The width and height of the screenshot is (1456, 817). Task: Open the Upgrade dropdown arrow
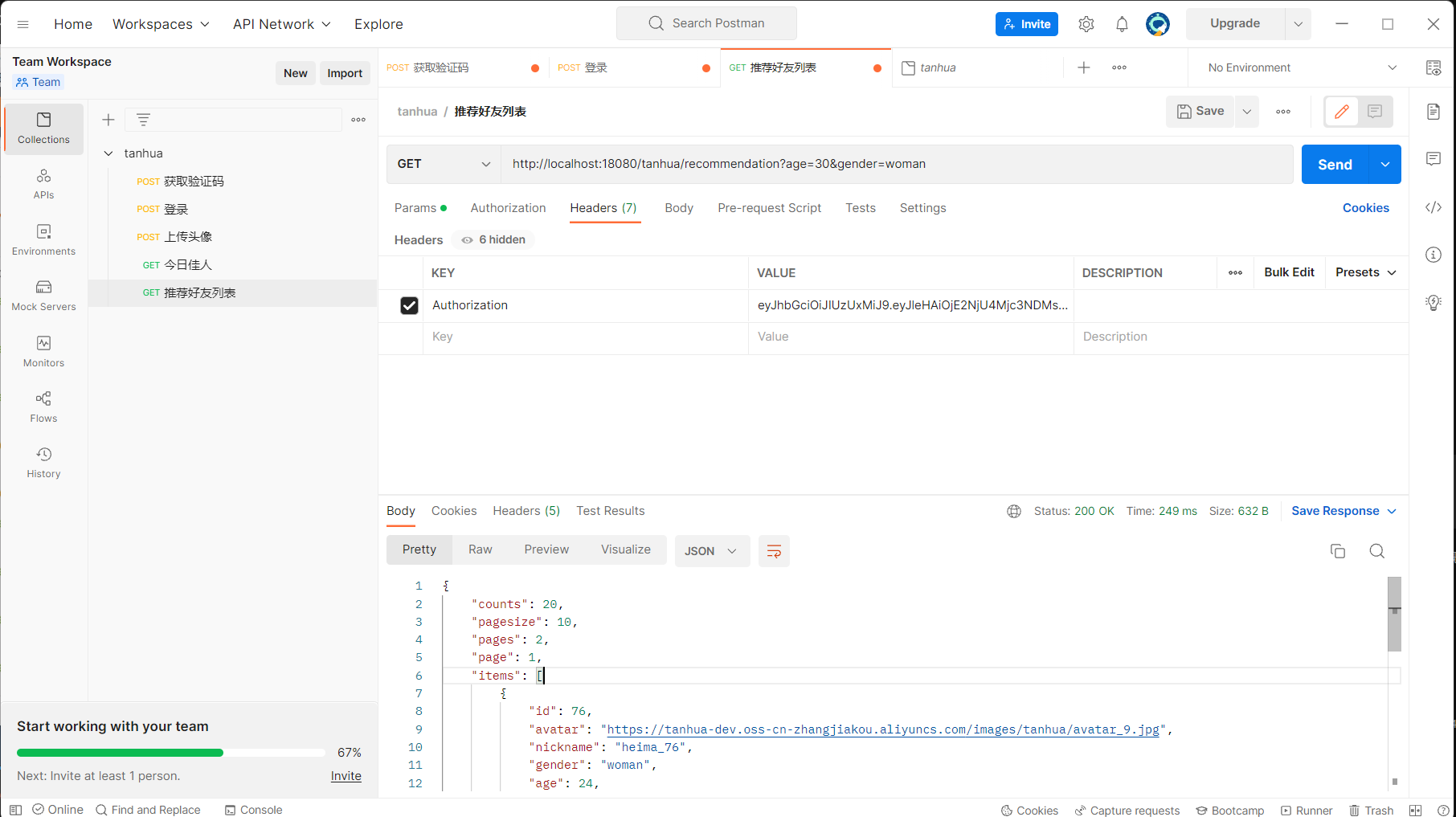(1299, 24)
